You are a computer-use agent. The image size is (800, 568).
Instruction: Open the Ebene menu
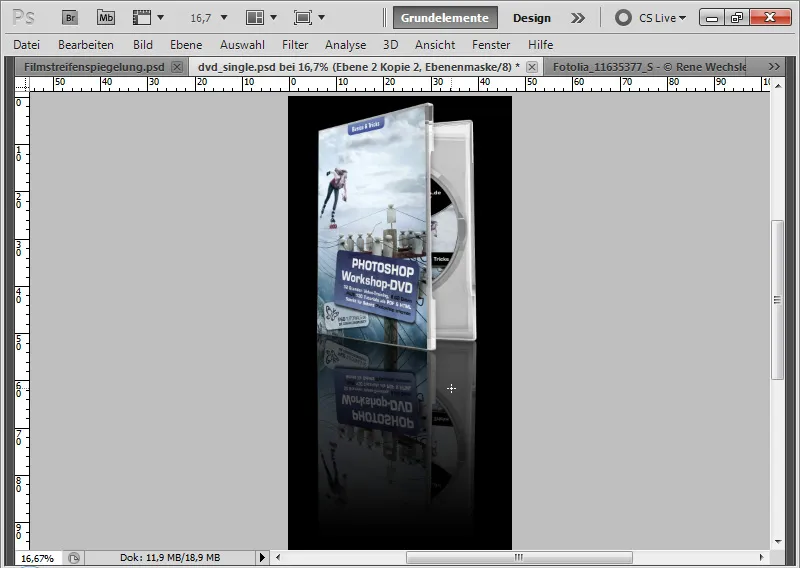pos(186,45)
